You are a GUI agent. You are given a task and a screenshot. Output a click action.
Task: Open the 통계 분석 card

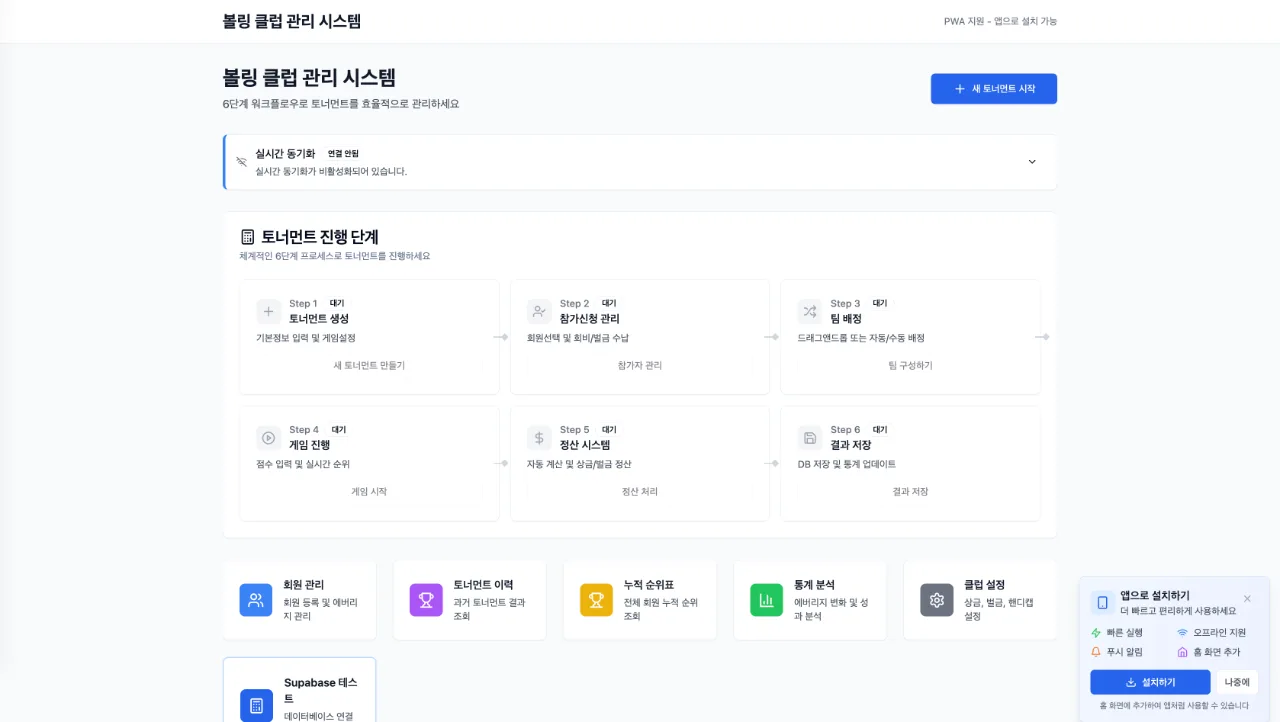(810, 600)
